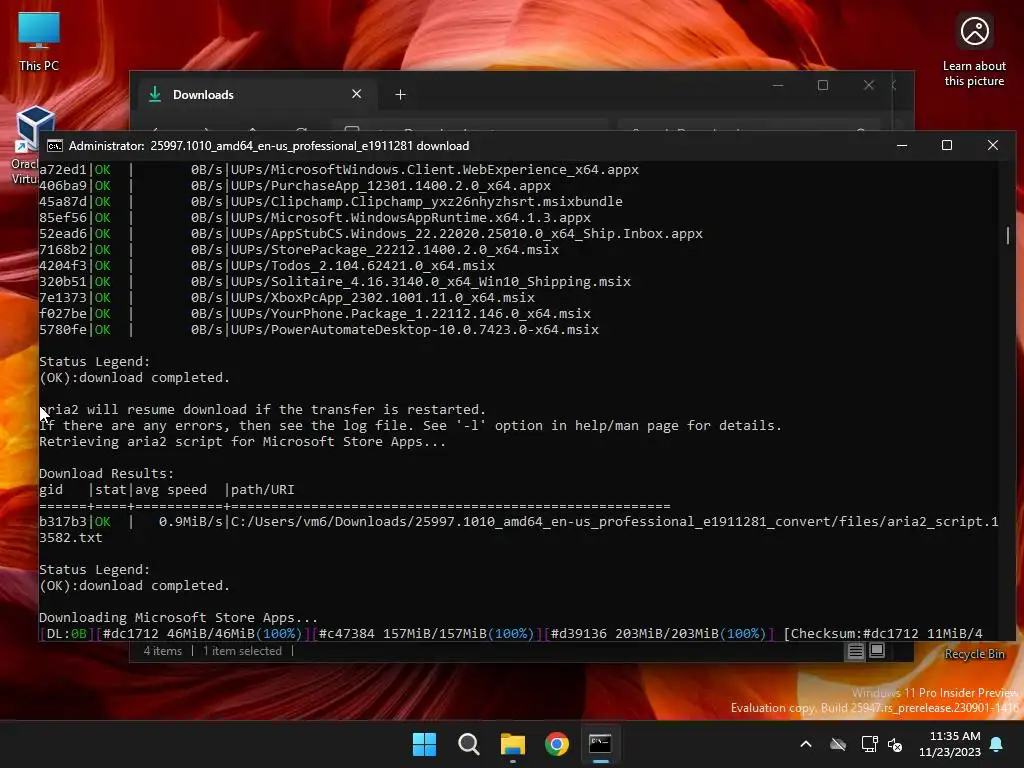Show hidden system tray icons

(806, 744)
